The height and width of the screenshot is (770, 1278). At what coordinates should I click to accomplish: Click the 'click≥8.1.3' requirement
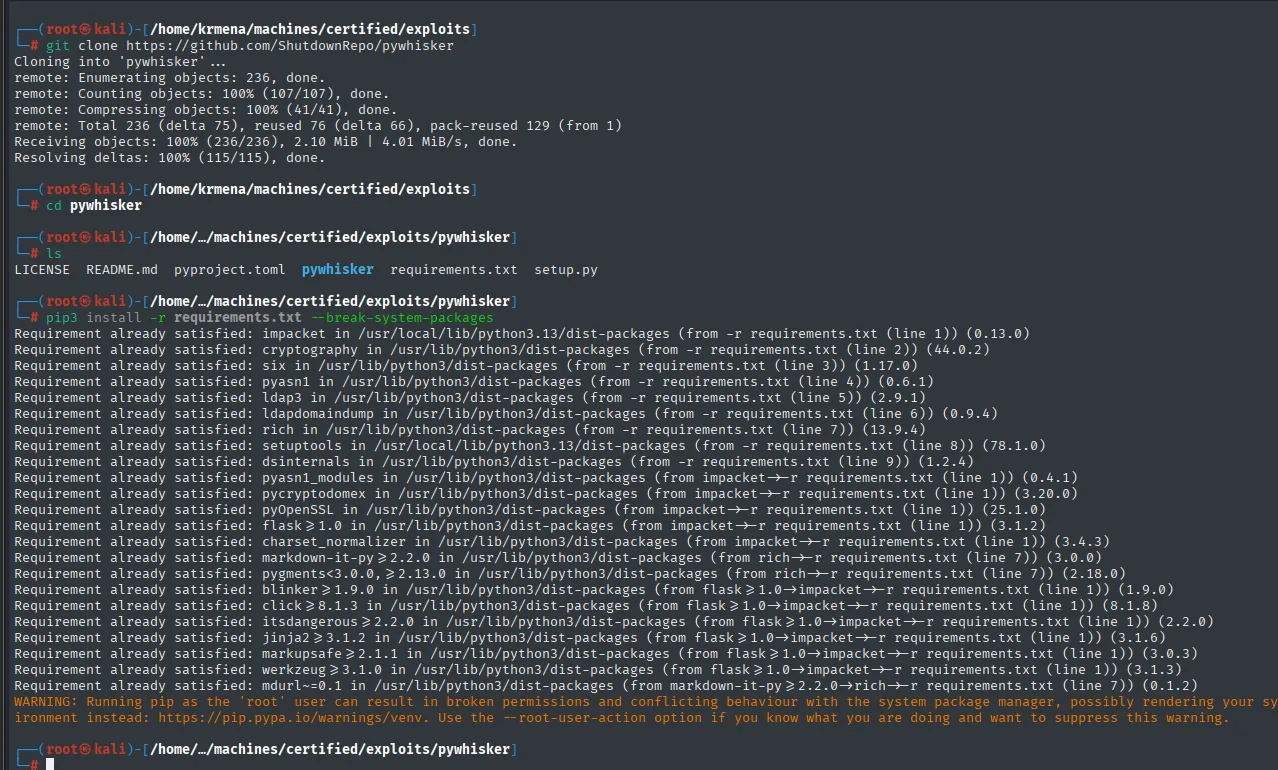(x=310, y=605)
